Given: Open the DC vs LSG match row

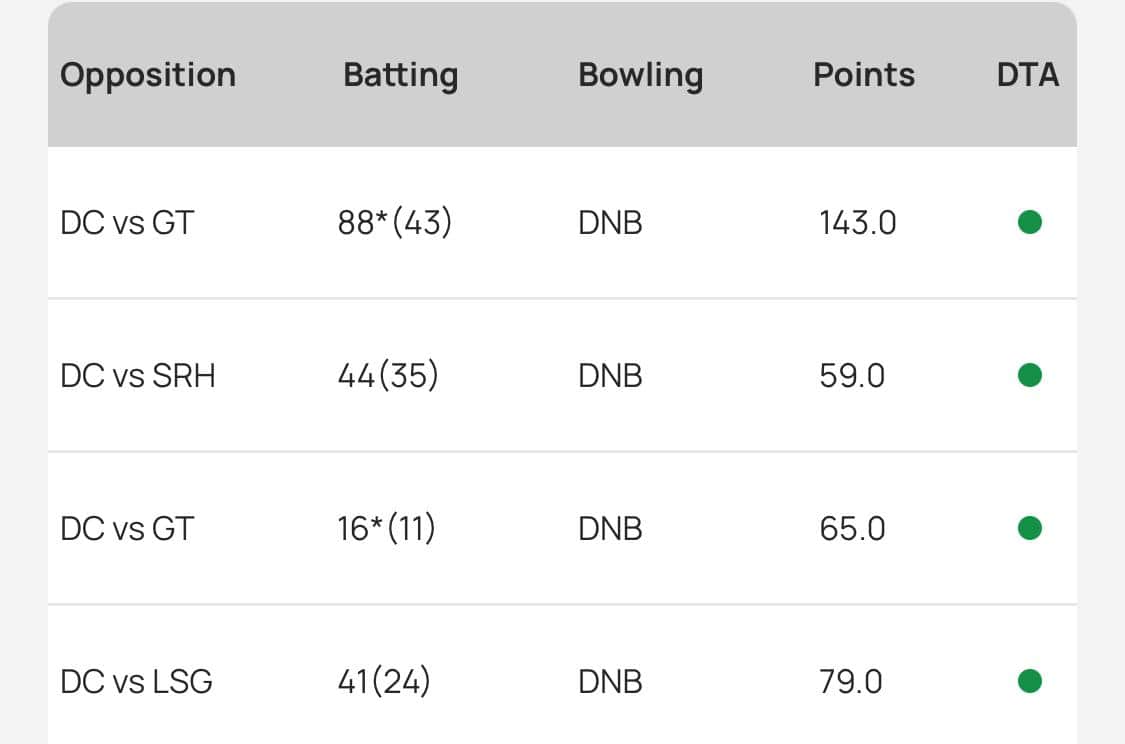Looking at the screenshot, I should point(136,682).
